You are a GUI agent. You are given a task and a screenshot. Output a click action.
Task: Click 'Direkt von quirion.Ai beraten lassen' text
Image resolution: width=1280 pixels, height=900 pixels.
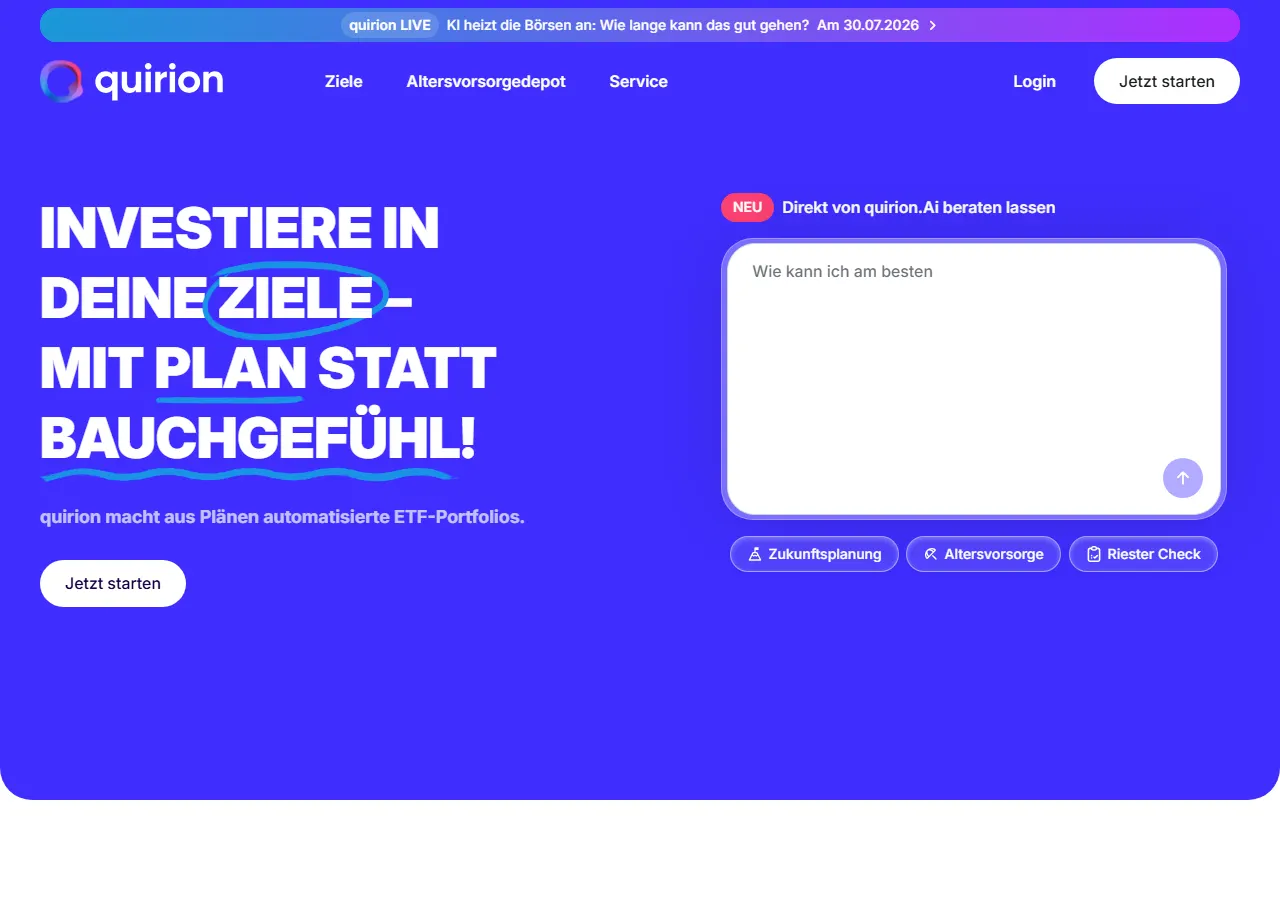(x=919, y=207)
